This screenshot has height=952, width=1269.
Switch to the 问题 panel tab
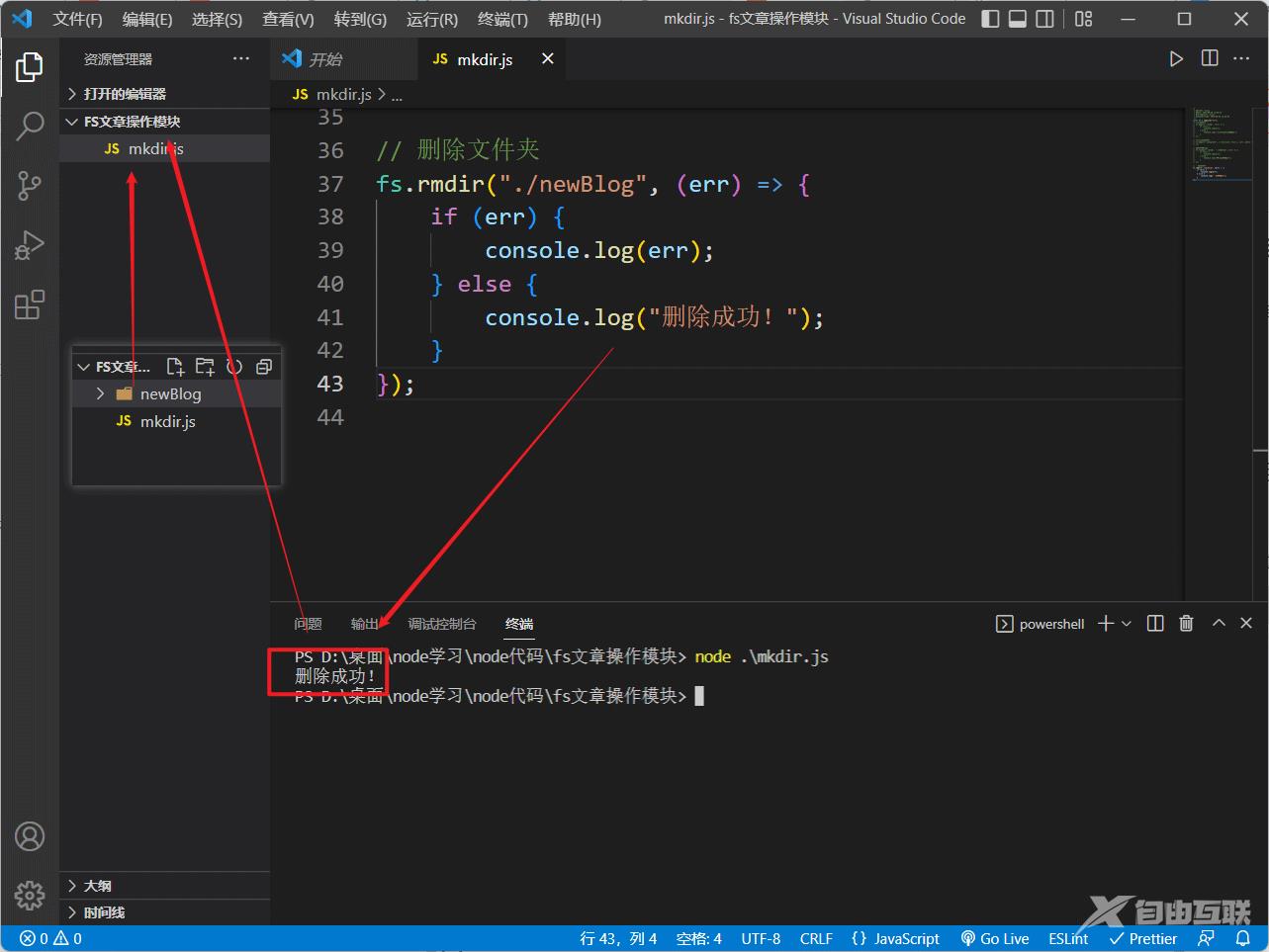pyautogui.click(x=308, y=624)
